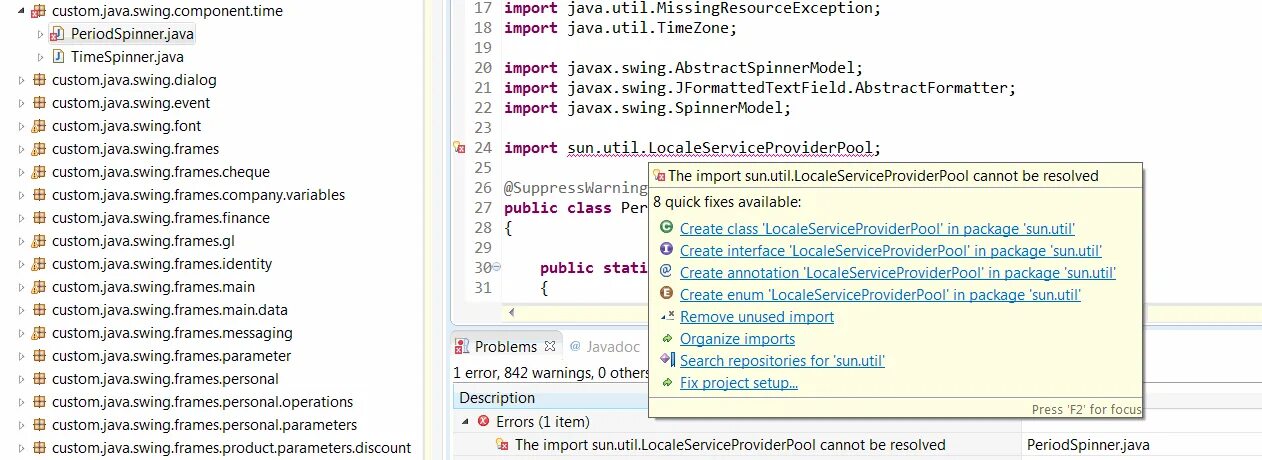This screenshot has width=1262, height=460.
Task: Click the custom.java.swing.frames.identity package icon
Action: tap(39, 264)
